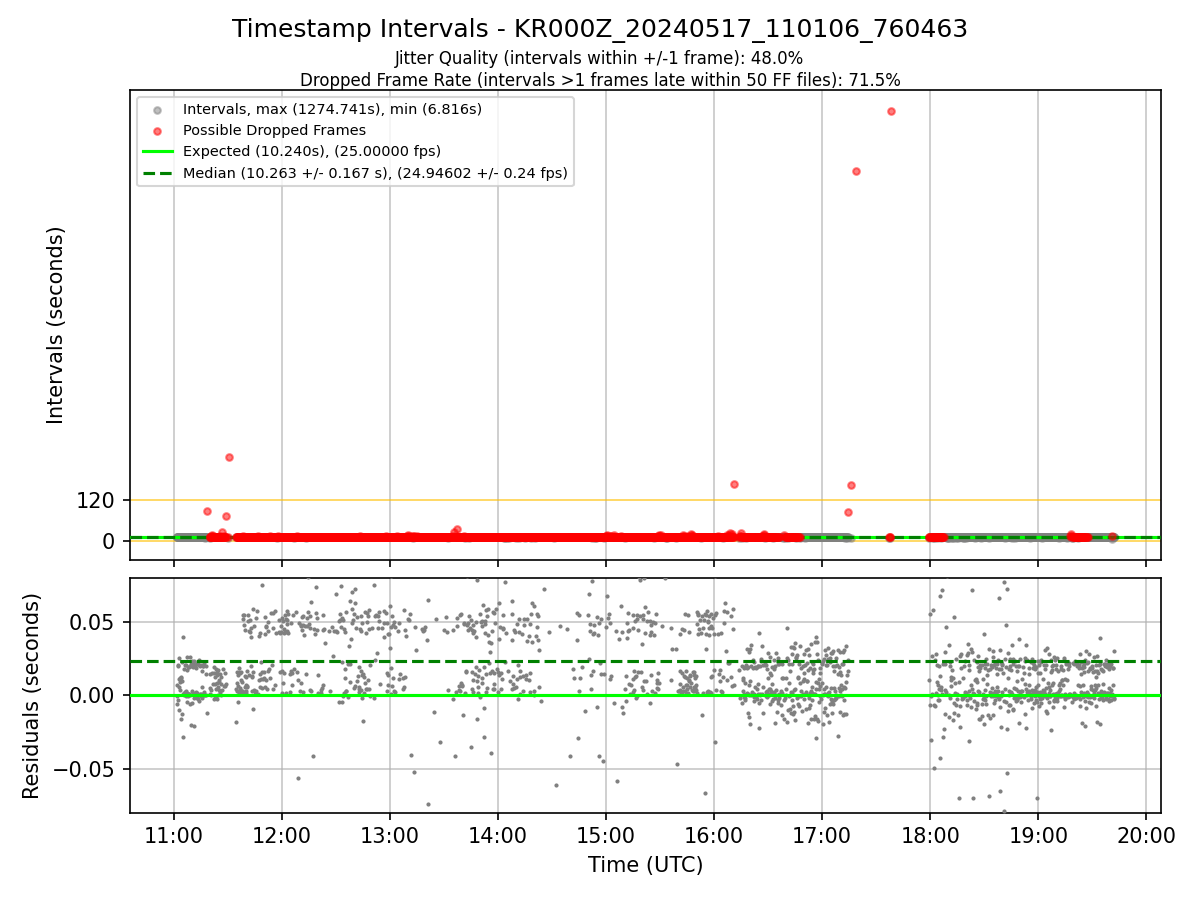The width and height of the screenshot is (1200, 900).
Task: Click the solid green line sample in the legend
Action: coord(157,152)
